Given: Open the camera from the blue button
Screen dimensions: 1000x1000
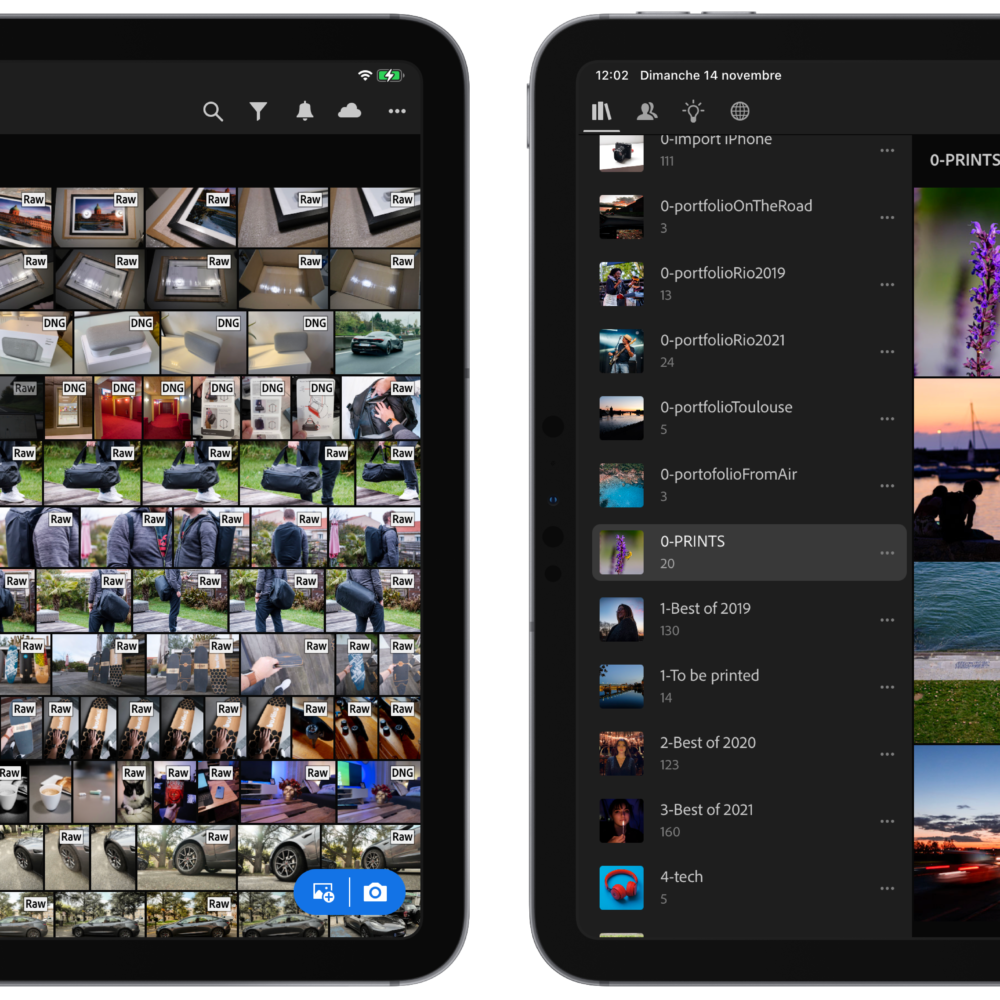Looking at the screenshot, I should pyautogui.click(x=375, y=892).
